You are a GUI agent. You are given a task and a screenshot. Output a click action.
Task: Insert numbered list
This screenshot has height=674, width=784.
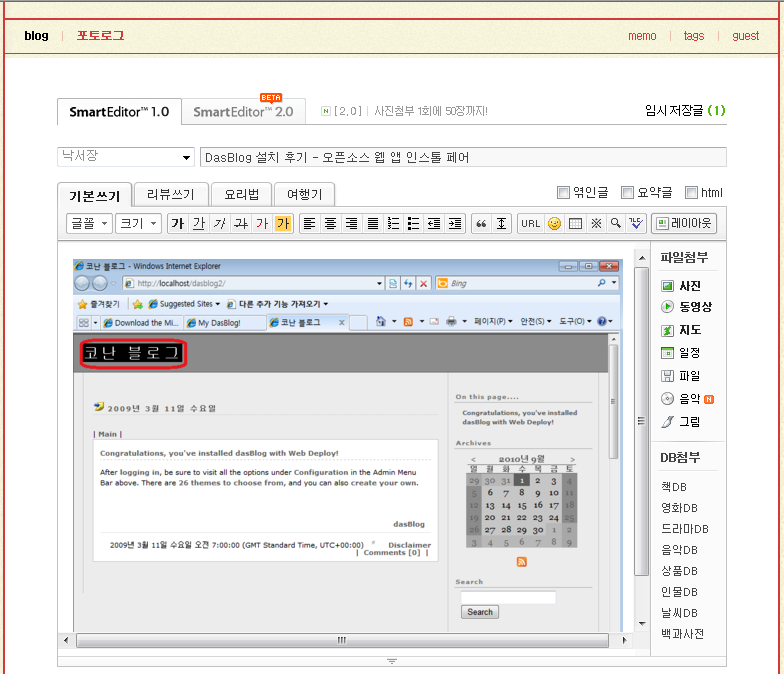tap(394, 224)
